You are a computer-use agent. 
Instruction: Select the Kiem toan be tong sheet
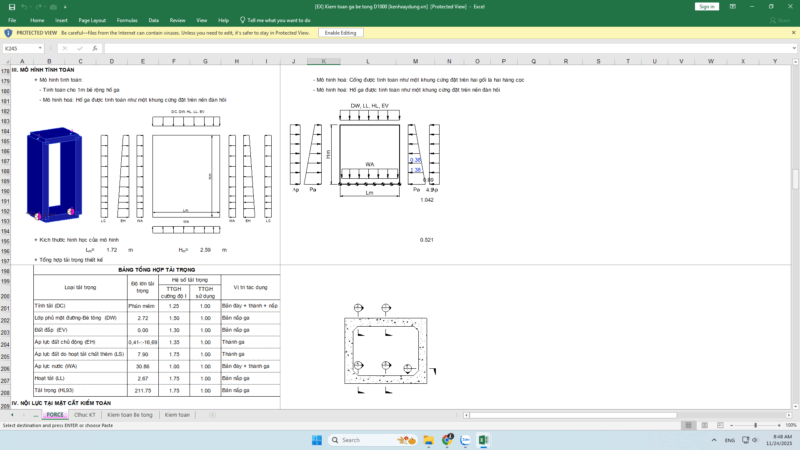(x=130, y=414)
